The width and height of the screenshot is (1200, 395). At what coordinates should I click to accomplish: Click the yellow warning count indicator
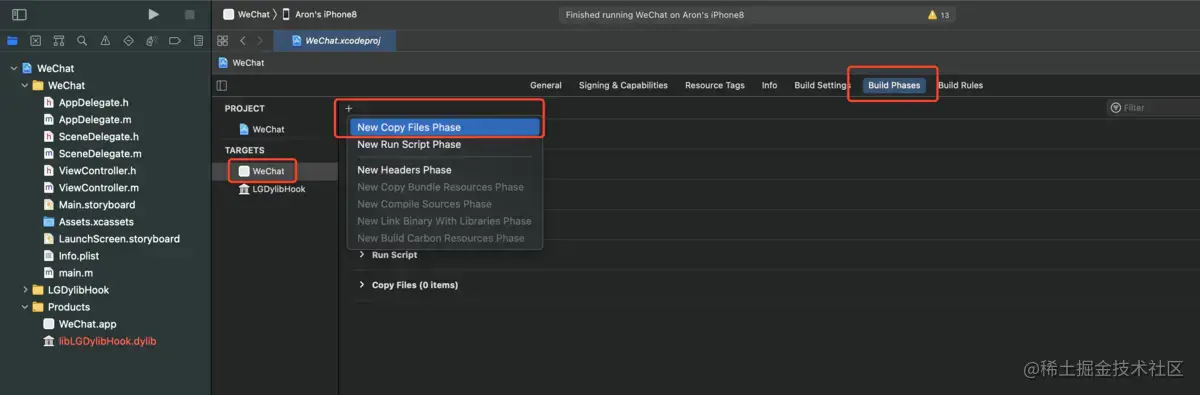coord(939,15)
